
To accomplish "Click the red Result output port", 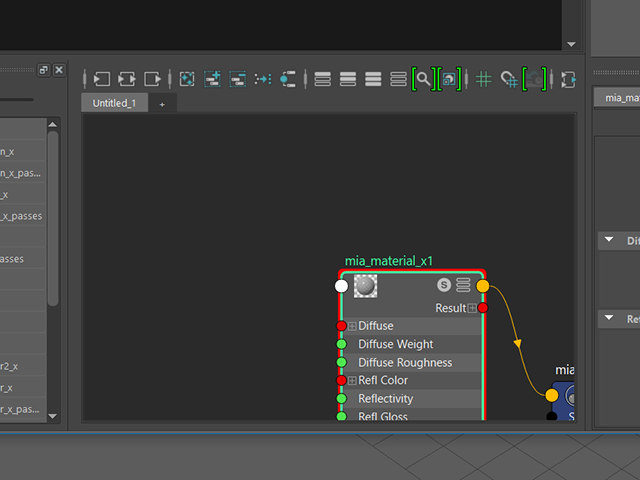I will click(x=483, y=308).
